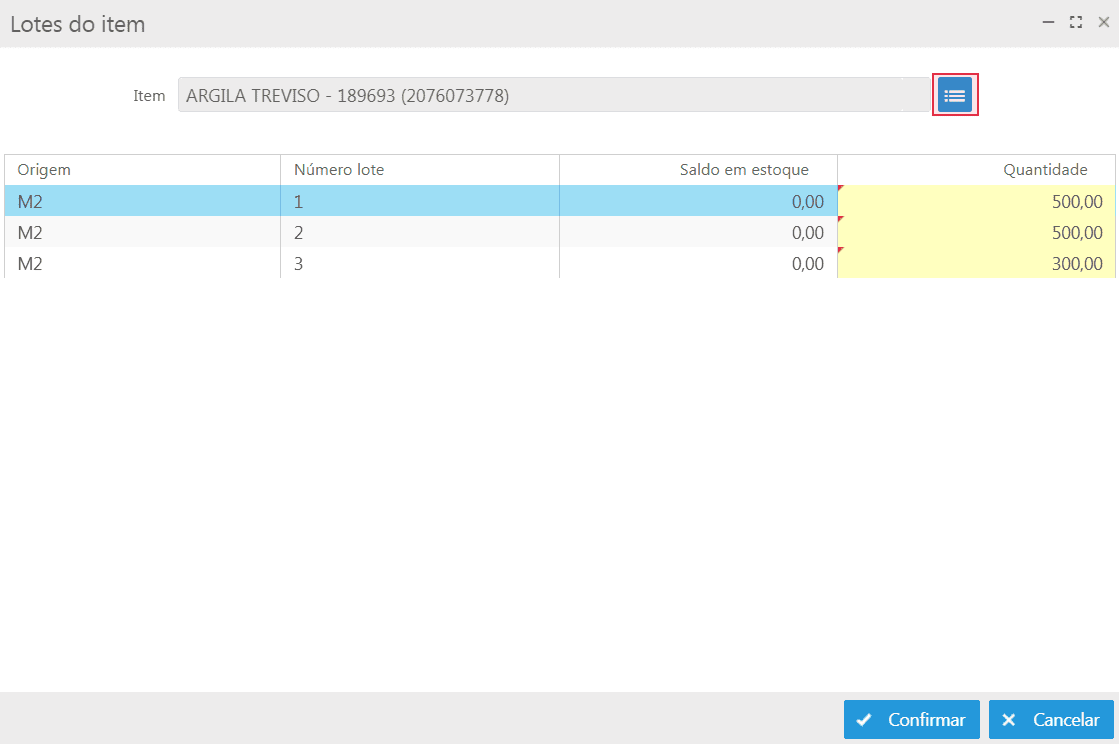Sort by the Origem column header

pos(142,170)
